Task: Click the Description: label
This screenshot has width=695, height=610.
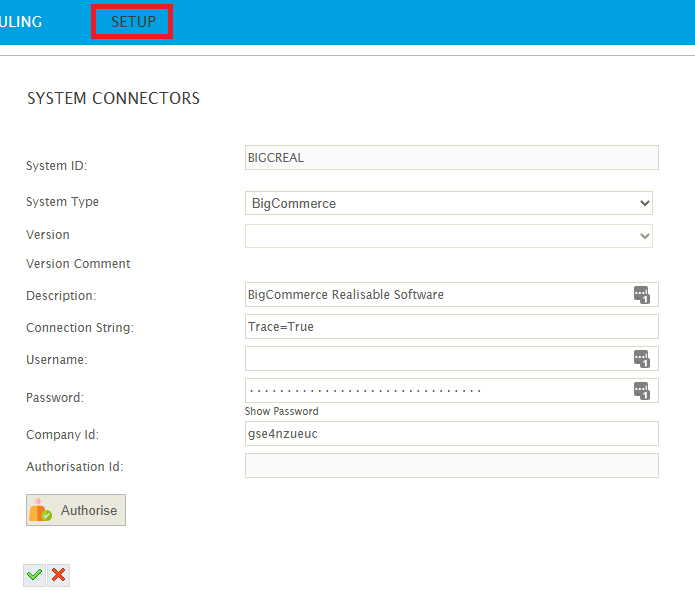Action: coord(61,296)
